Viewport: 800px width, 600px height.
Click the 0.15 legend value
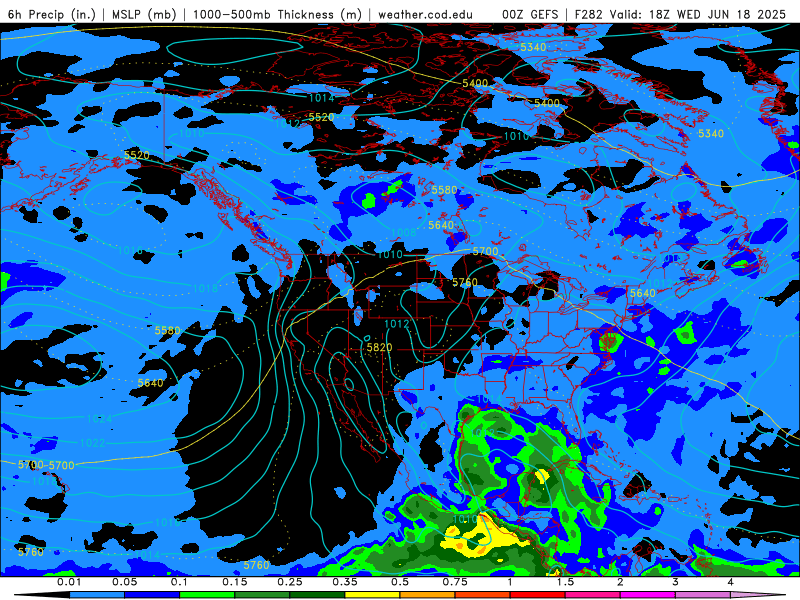235,582
